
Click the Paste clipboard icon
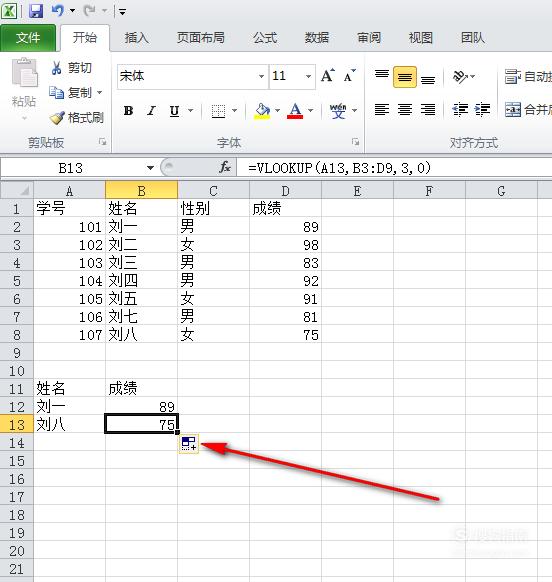[x=25, y=73]
